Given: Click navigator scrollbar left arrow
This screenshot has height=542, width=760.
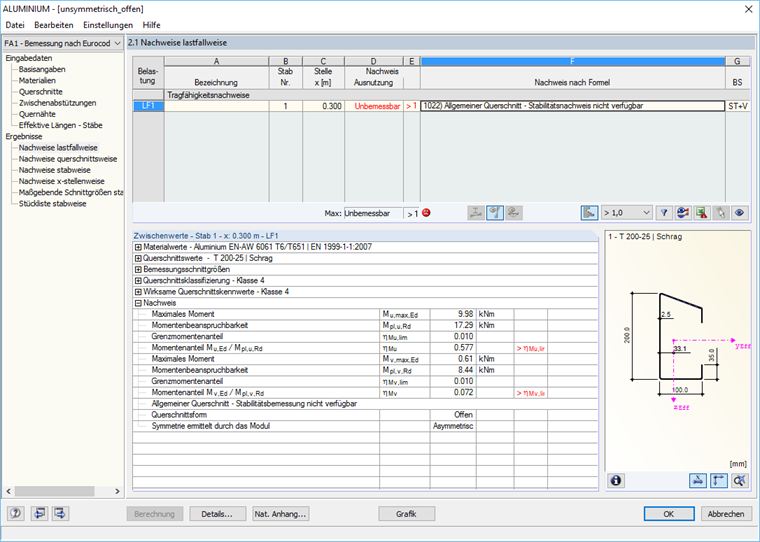Looking at the screenshot, I should [x=8, y=491].
